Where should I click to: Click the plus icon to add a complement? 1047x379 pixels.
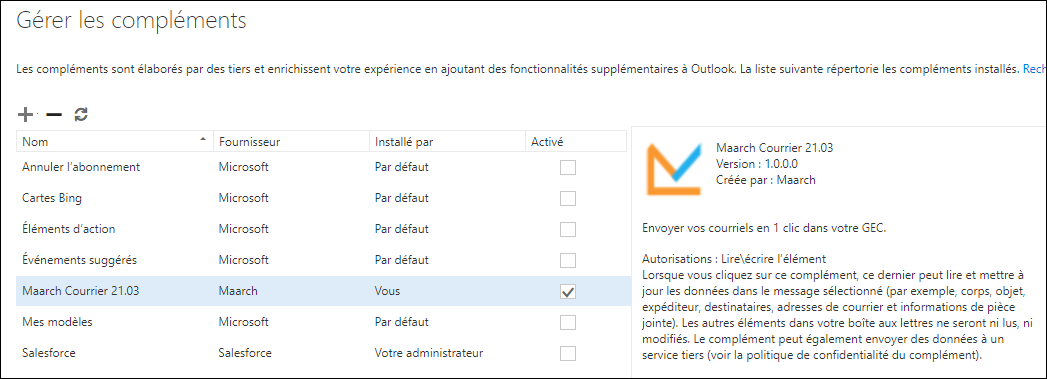coord(25,115)
